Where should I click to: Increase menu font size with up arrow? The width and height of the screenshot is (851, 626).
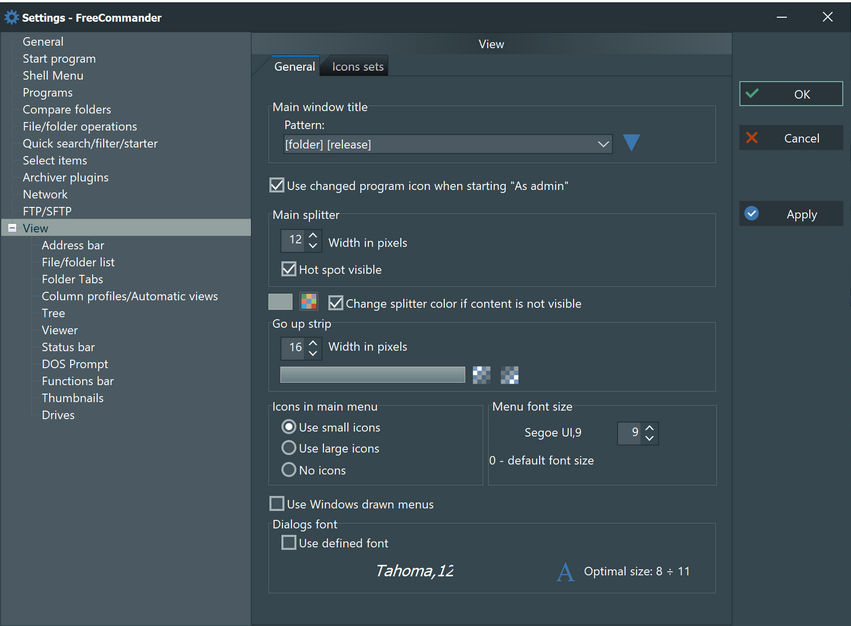click(x=650, y=428)
